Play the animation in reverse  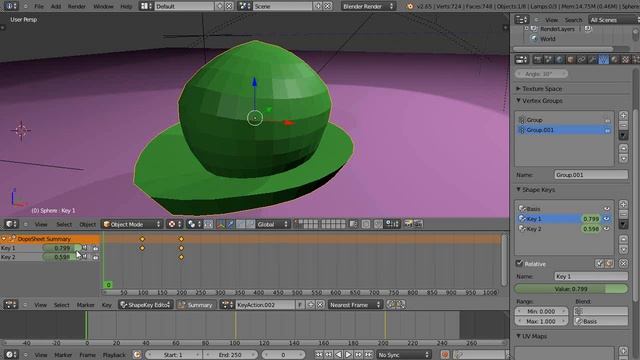(338, 355)
